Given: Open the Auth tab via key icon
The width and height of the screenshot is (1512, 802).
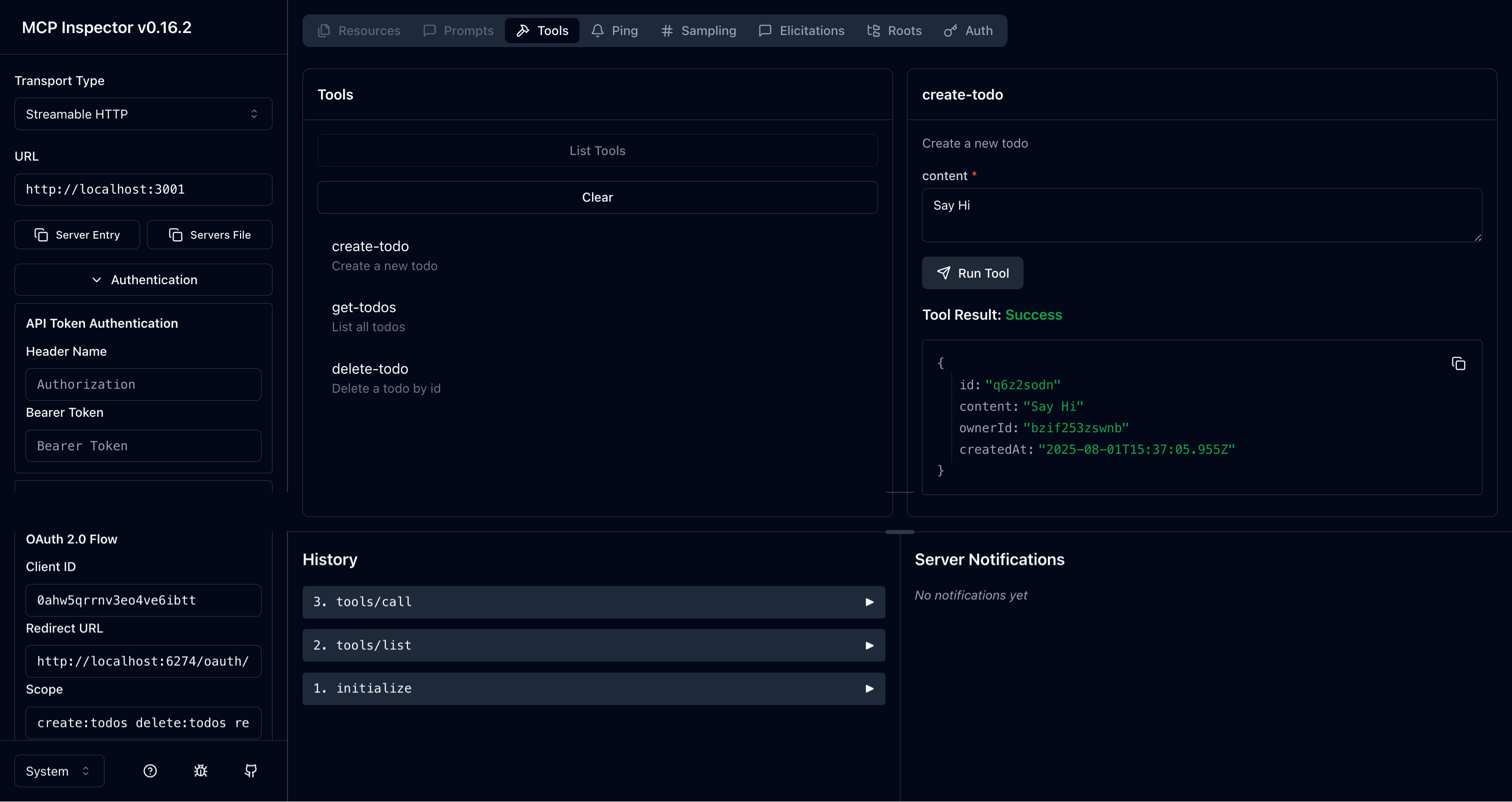Looking at the screenshot, I should click(950, 31).
